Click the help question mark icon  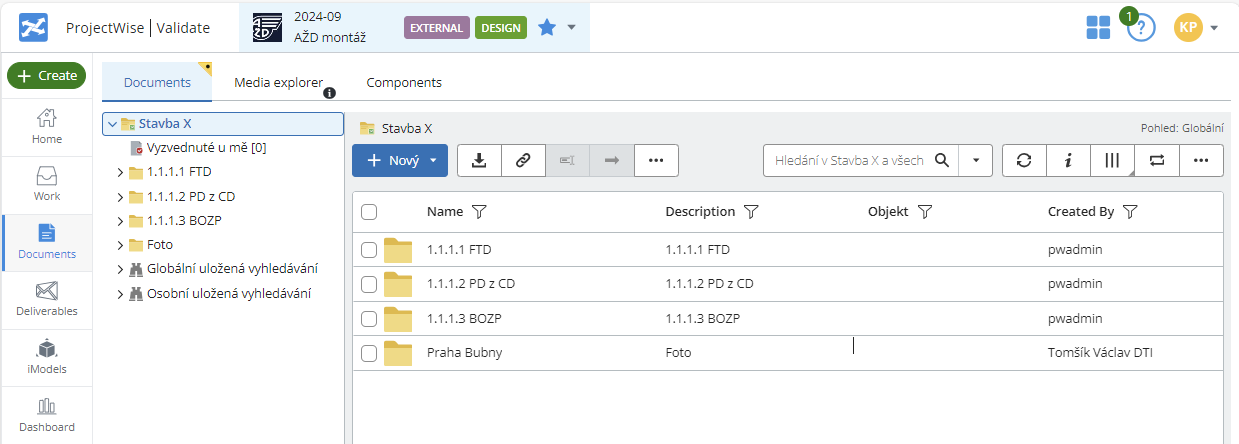click(1141, 28)
